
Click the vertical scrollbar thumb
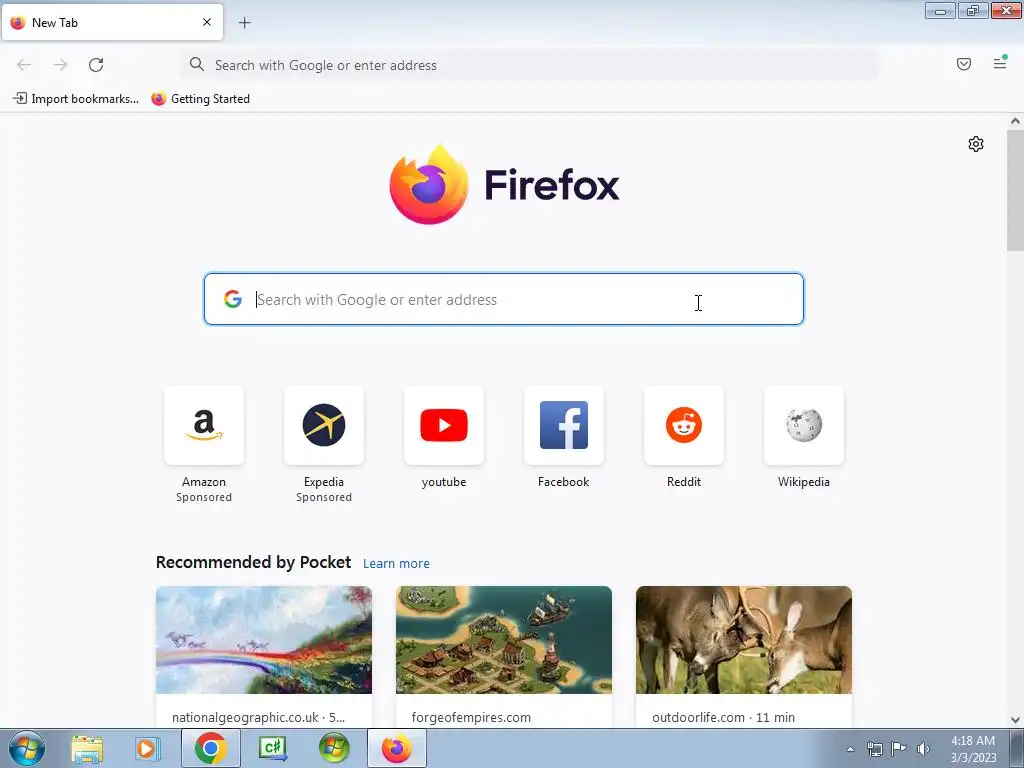coord(1015,189)
